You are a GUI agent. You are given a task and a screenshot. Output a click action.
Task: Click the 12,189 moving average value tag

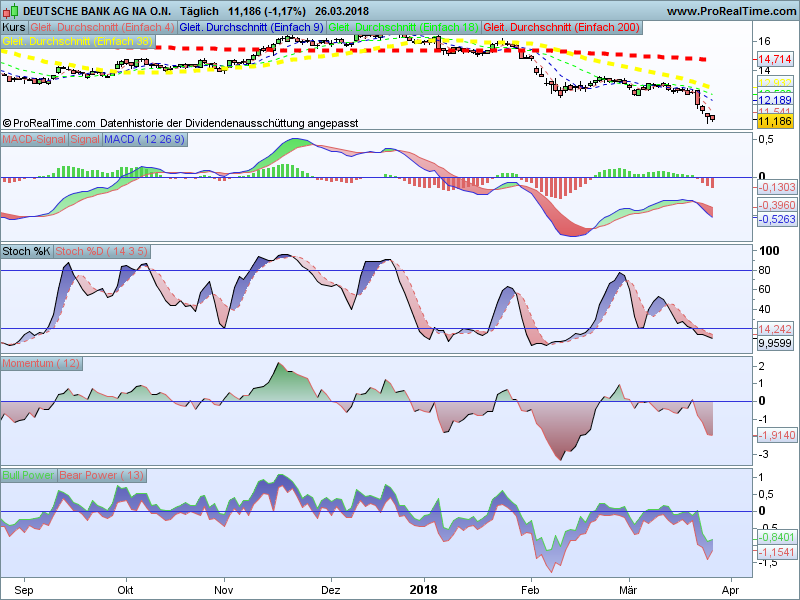click(775, 100)
